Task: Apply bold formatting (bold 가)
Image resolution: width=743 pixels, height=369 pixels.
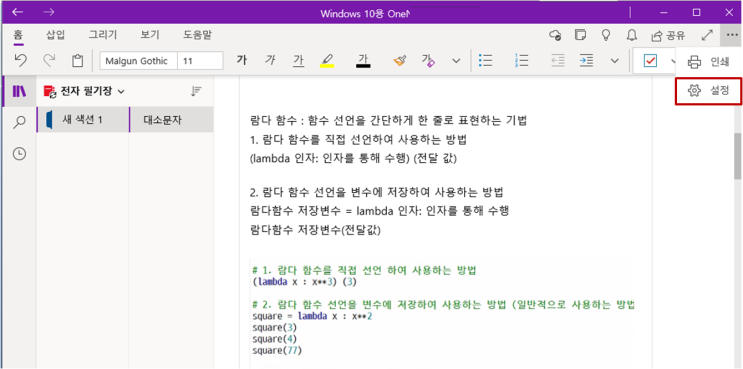Action: click(242, 61)
